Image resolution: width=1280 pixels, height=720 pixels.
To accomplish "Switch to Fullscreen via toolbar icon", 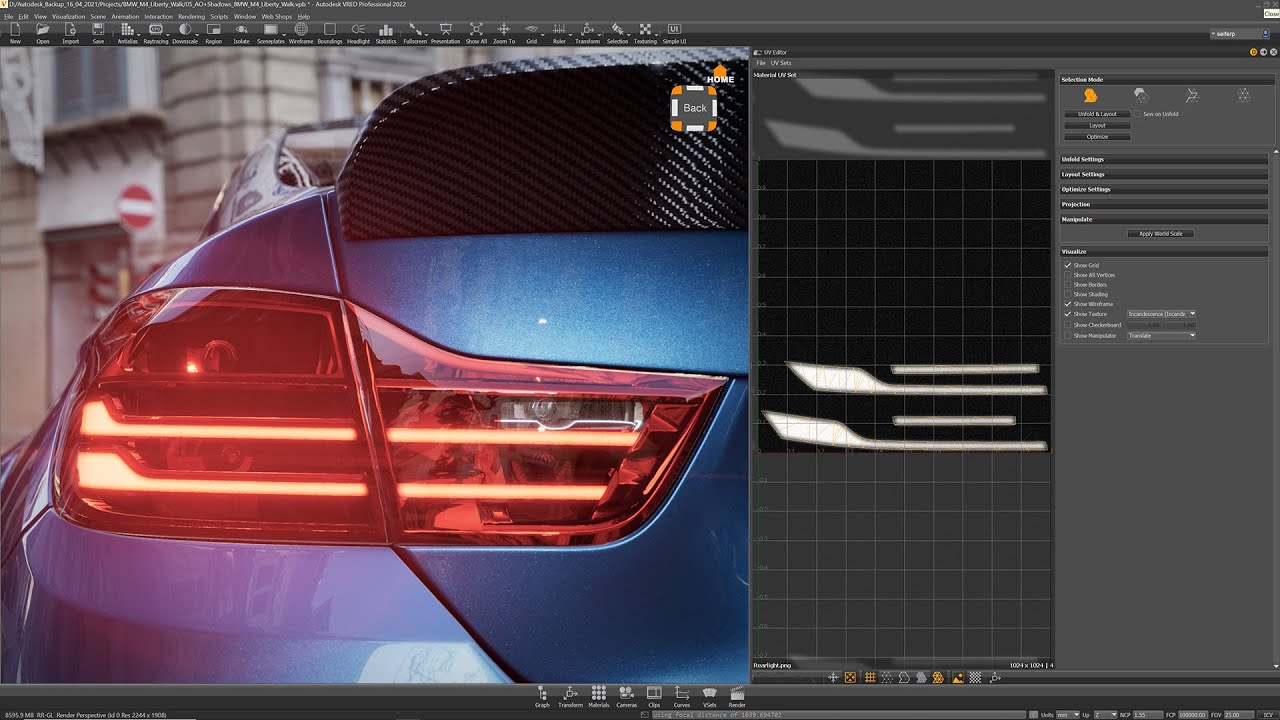I will (415, 34).
